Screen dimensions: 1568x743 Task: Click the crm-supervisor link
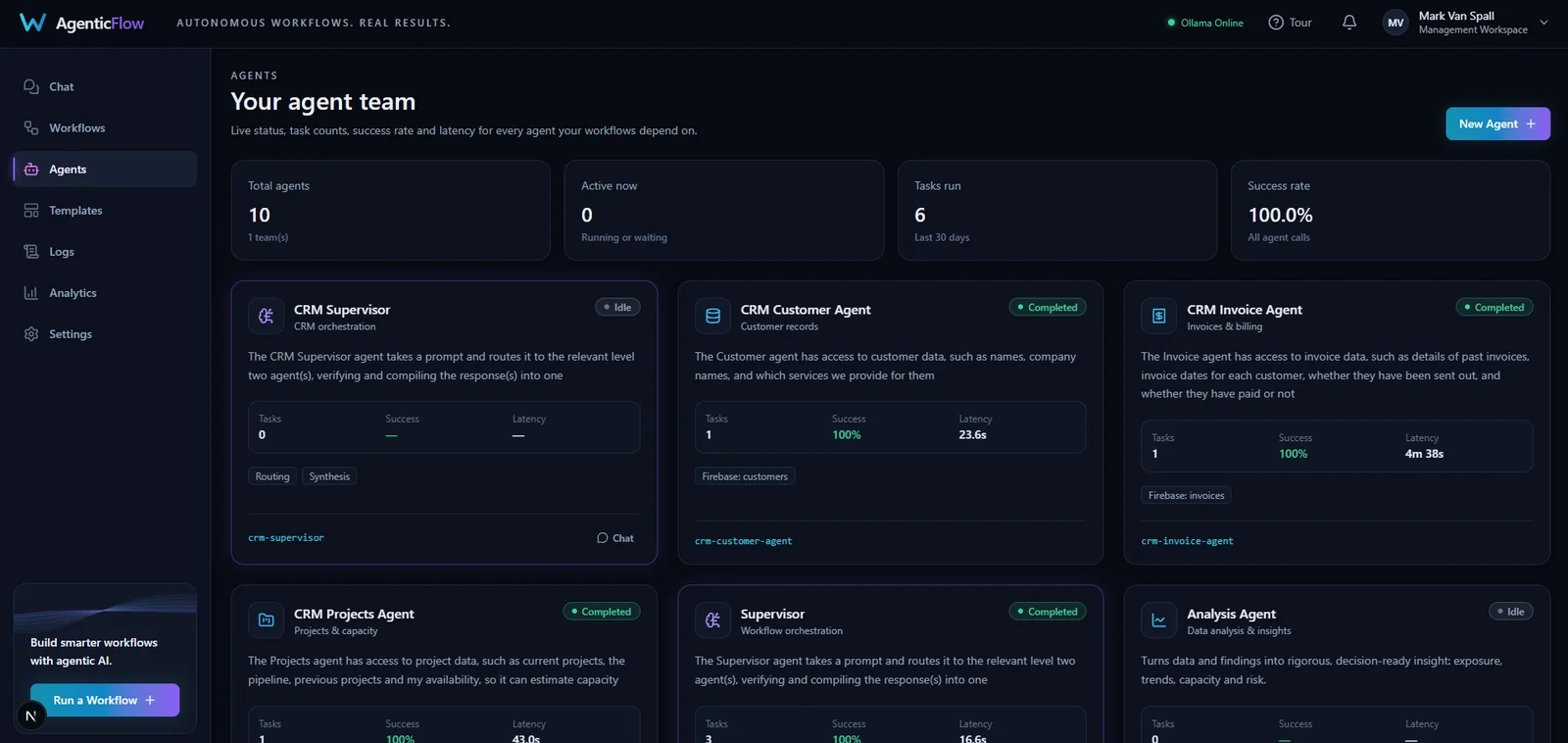286,538
